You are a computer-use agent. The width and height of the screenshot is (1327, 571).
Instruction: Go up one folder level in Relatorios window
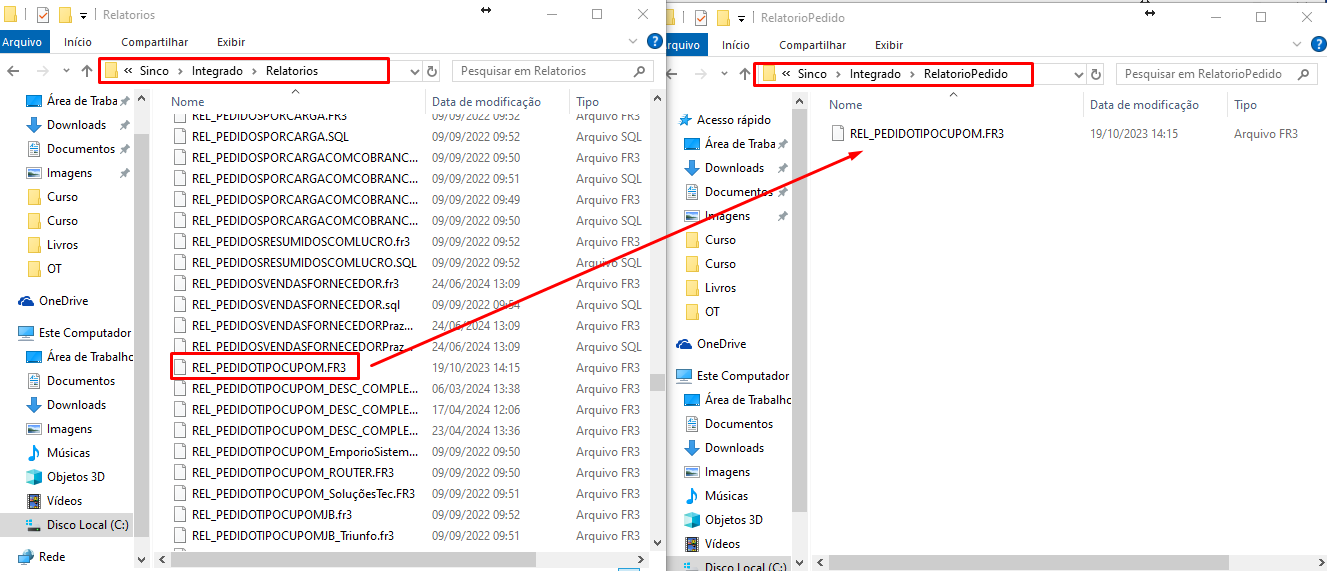pos(87,71)
